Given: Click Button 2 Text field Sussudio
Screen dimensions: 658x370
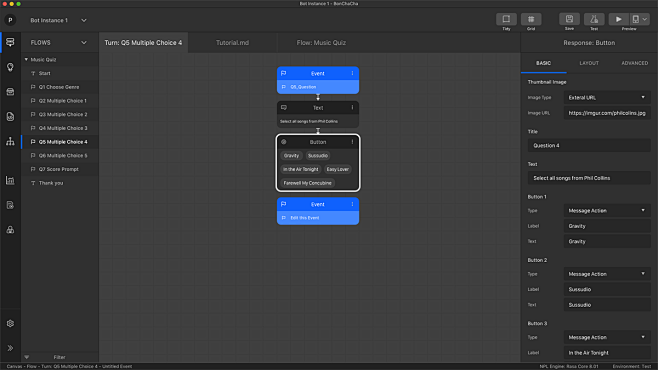Looking at the screenshot, I should click(607, 305).
